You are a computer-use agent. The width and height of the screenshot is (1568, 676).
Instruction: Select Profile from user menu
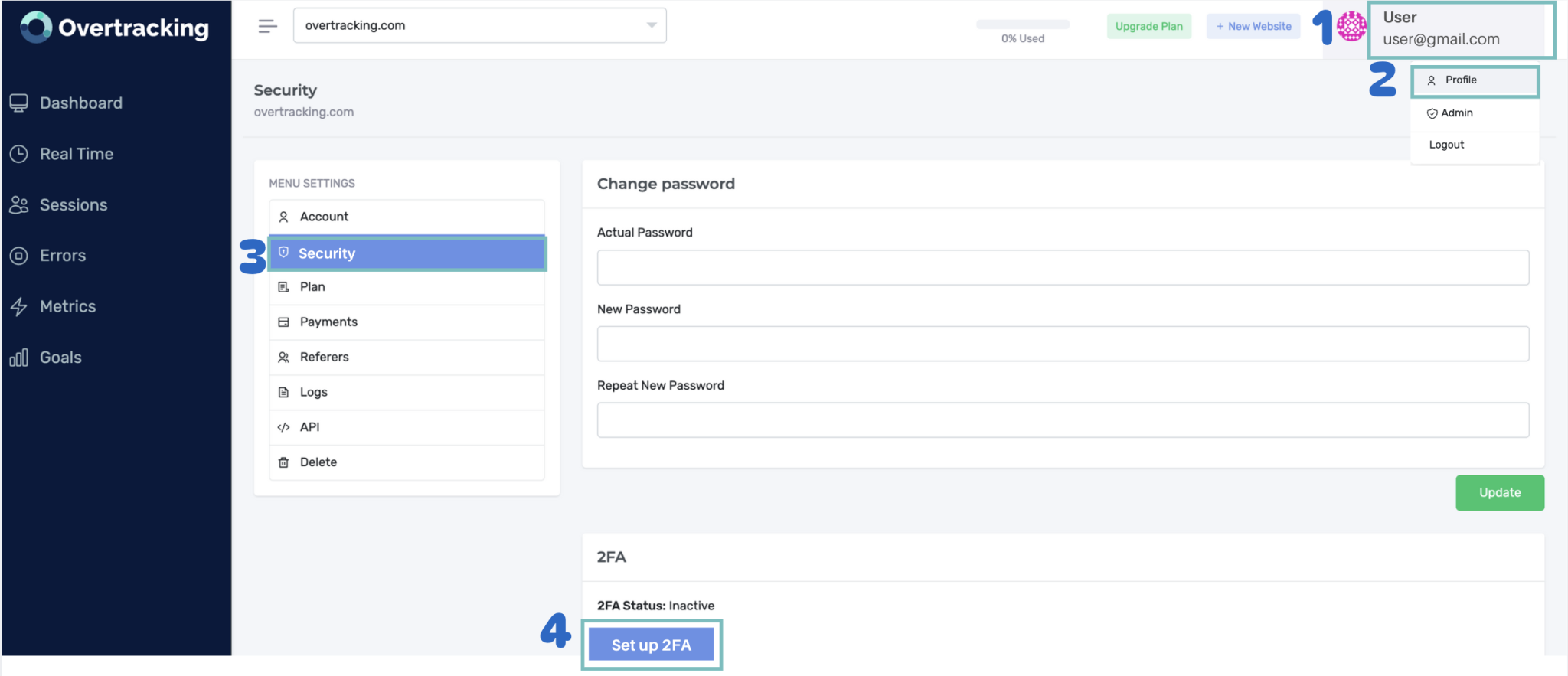1475,80
